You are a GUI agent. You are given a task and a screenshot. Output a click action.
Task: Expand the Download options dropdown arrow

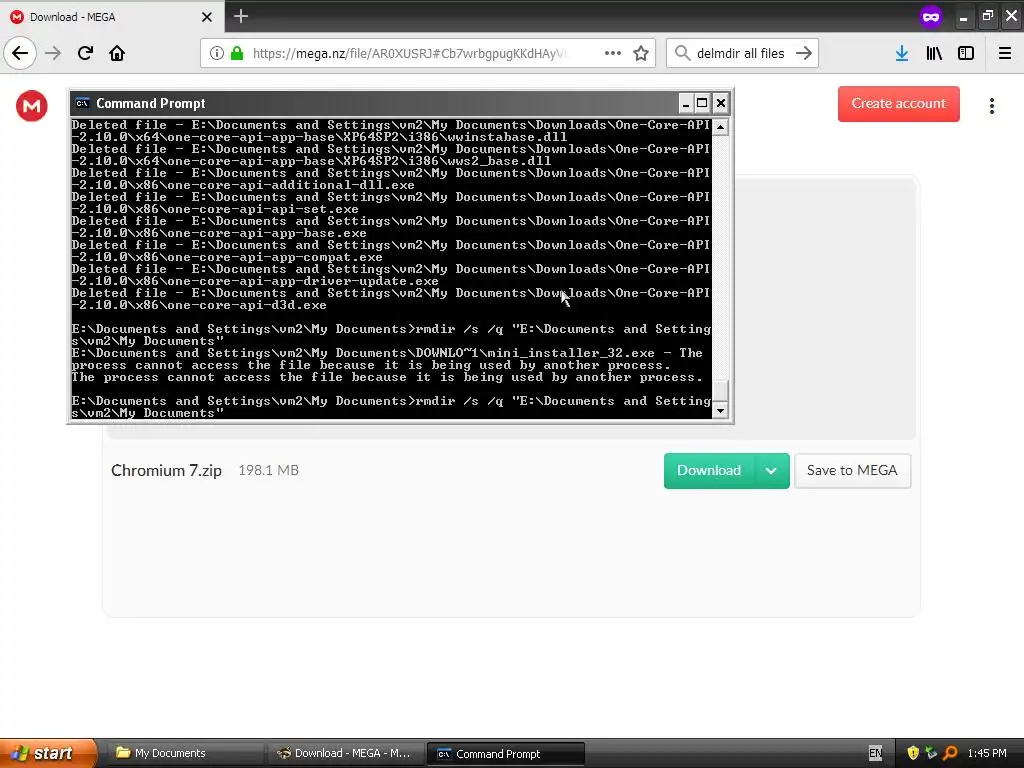pyautogui.click(x=771, y=471)
